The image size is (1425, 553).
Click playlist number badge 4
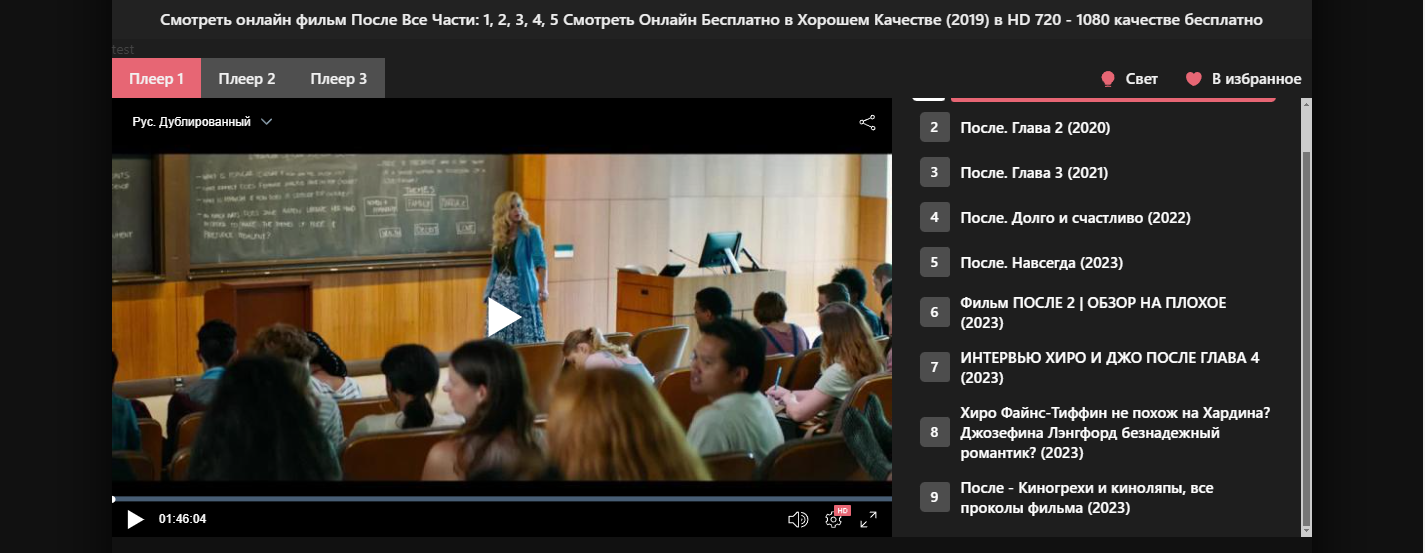[934, 217]
